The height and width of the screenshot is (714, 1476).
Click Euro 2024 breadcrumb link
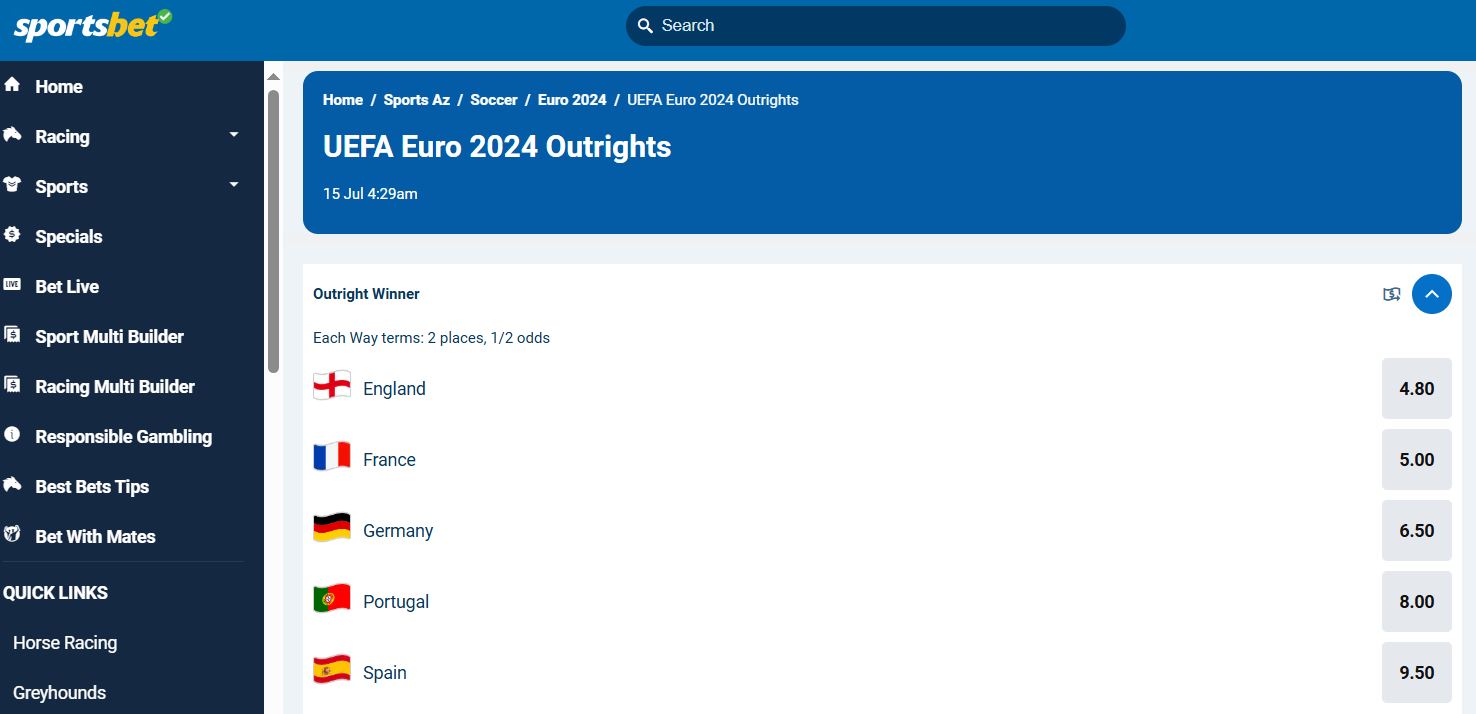pyautogui.click(x=572, y=100)
